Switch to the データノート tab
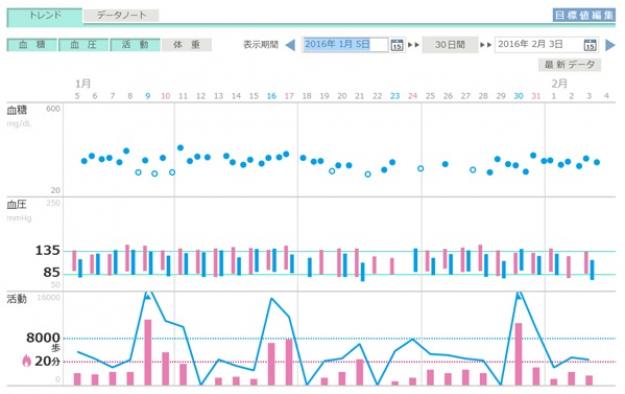Image resolution: width=625 pixels, height=394 pixels. click(x=122, y=16)
